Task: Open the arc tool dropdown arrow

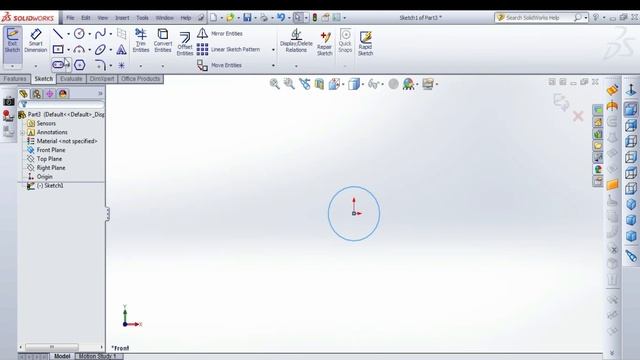Action: pyautogui.click(x=89, y=50)
